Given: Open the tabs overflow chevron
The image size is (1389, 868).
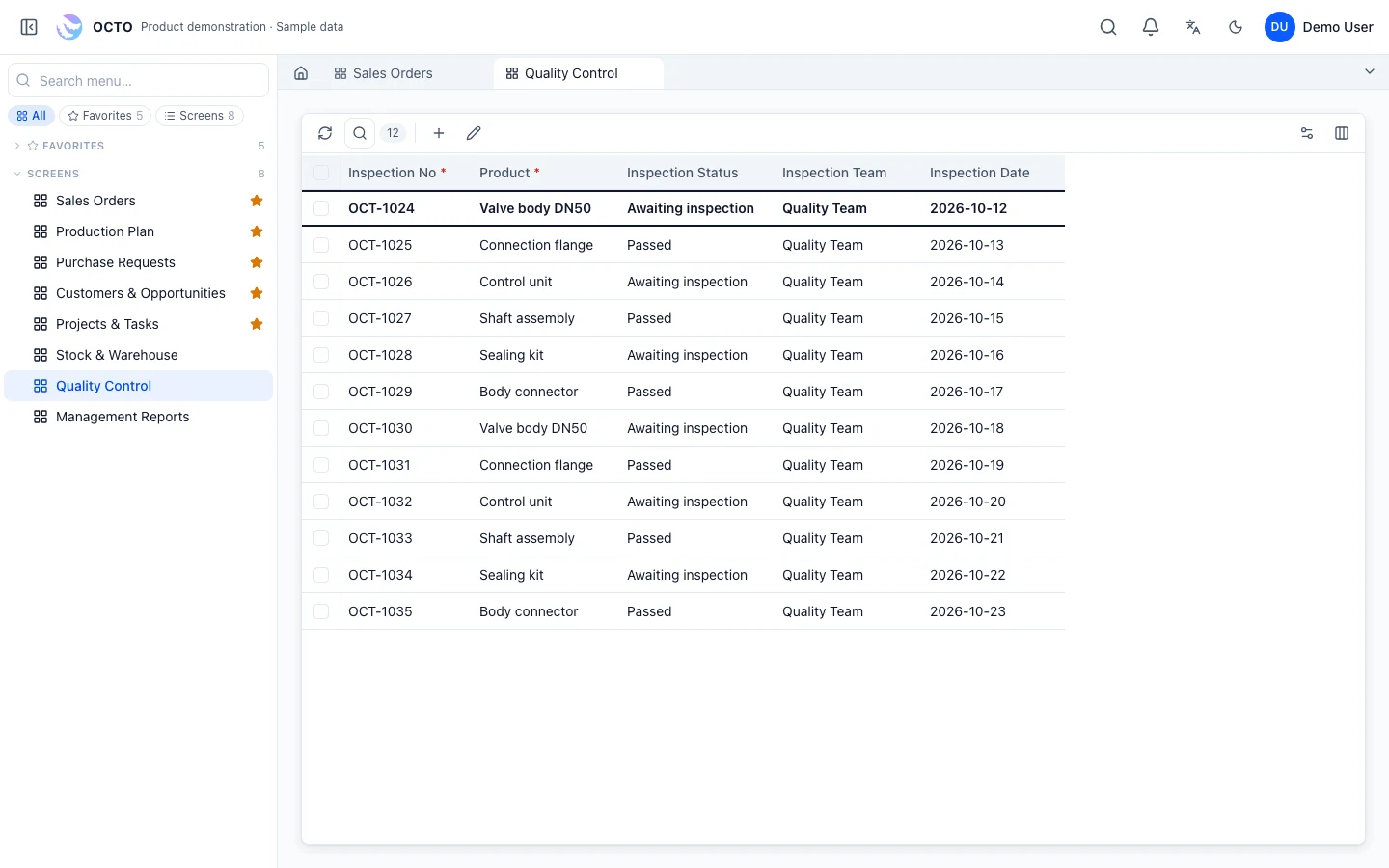Looking at the screenshot, I should [x=1369, y=72].
